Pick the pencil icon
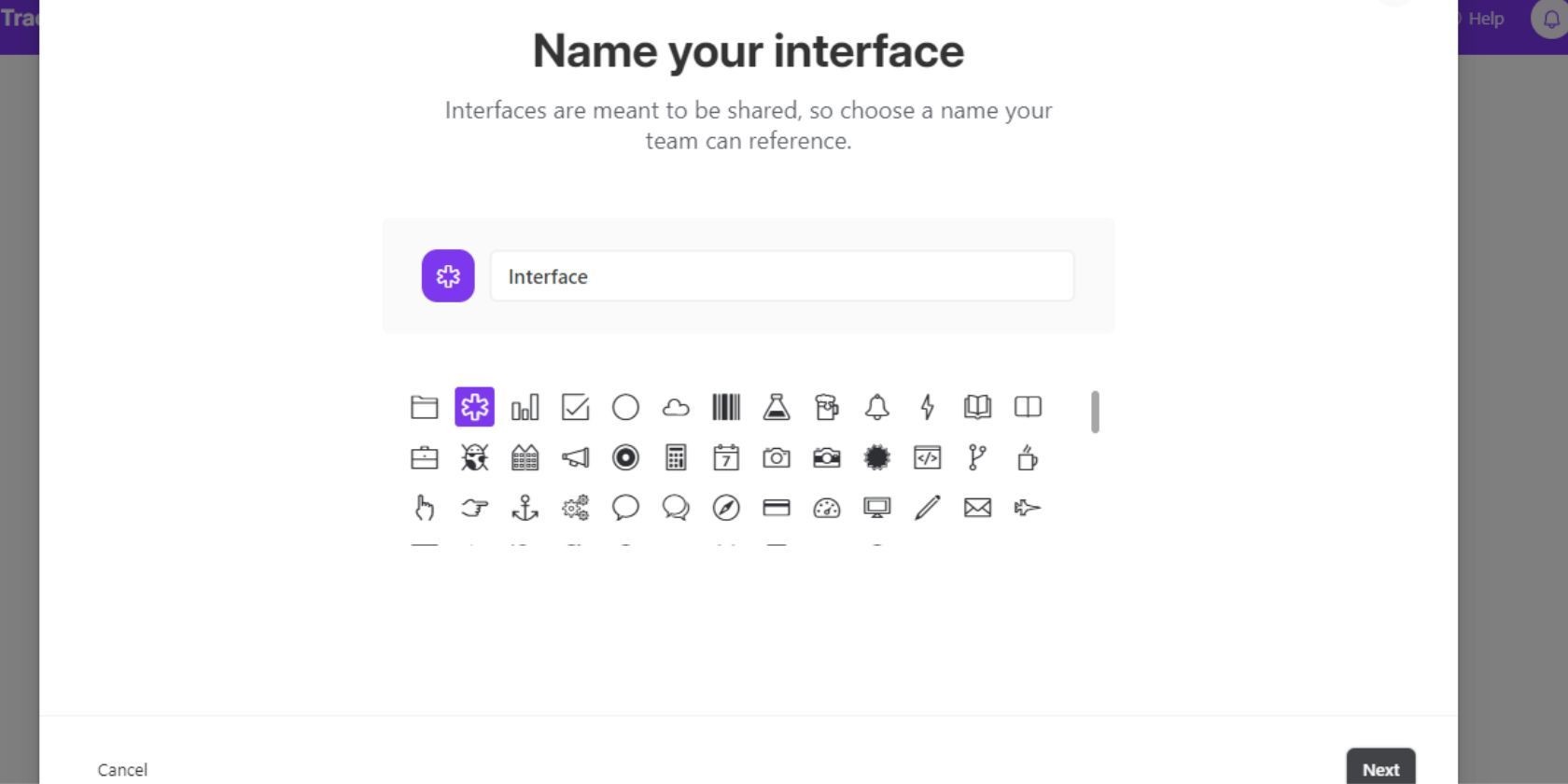 [928, 508]
